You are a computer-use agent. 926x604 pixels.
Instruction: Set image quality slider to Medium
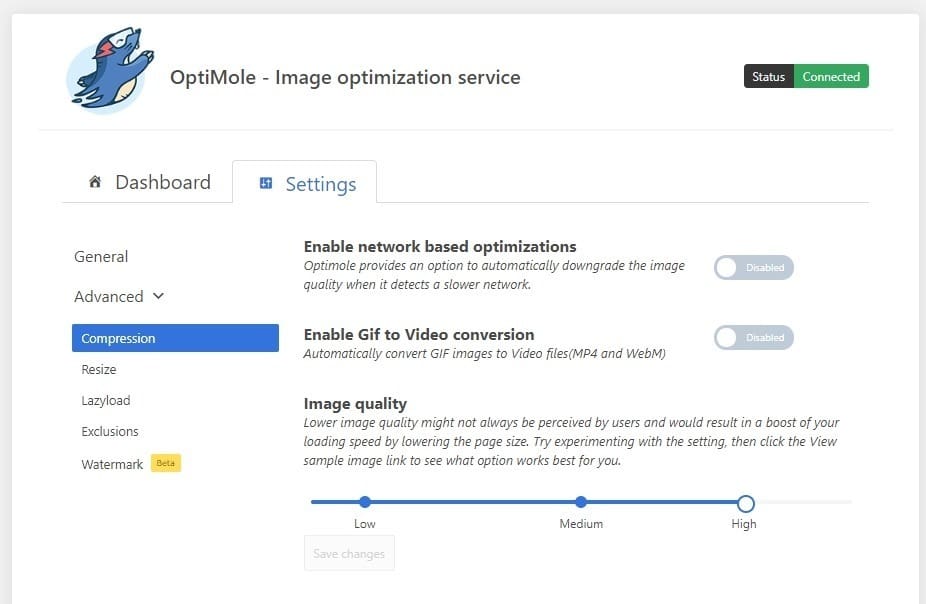[581, 502]
